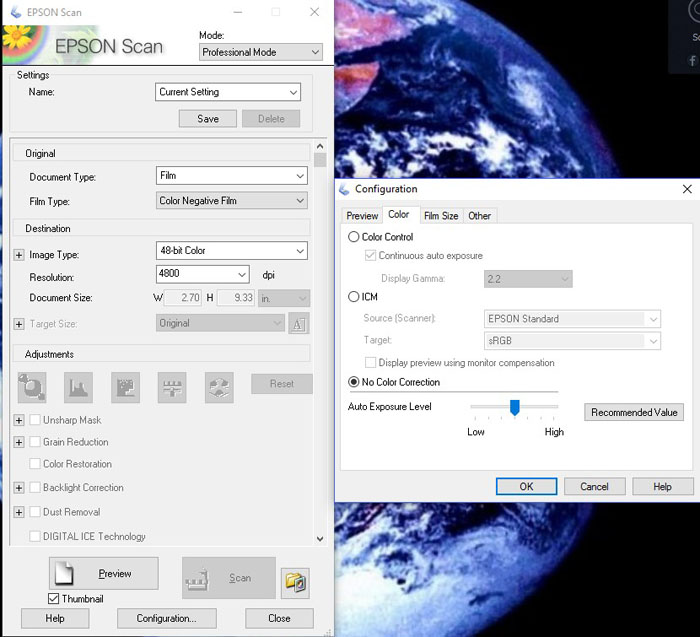Enable the Unsharp Mask checkbox
The image size is (700, 637).
pos(35,420)
